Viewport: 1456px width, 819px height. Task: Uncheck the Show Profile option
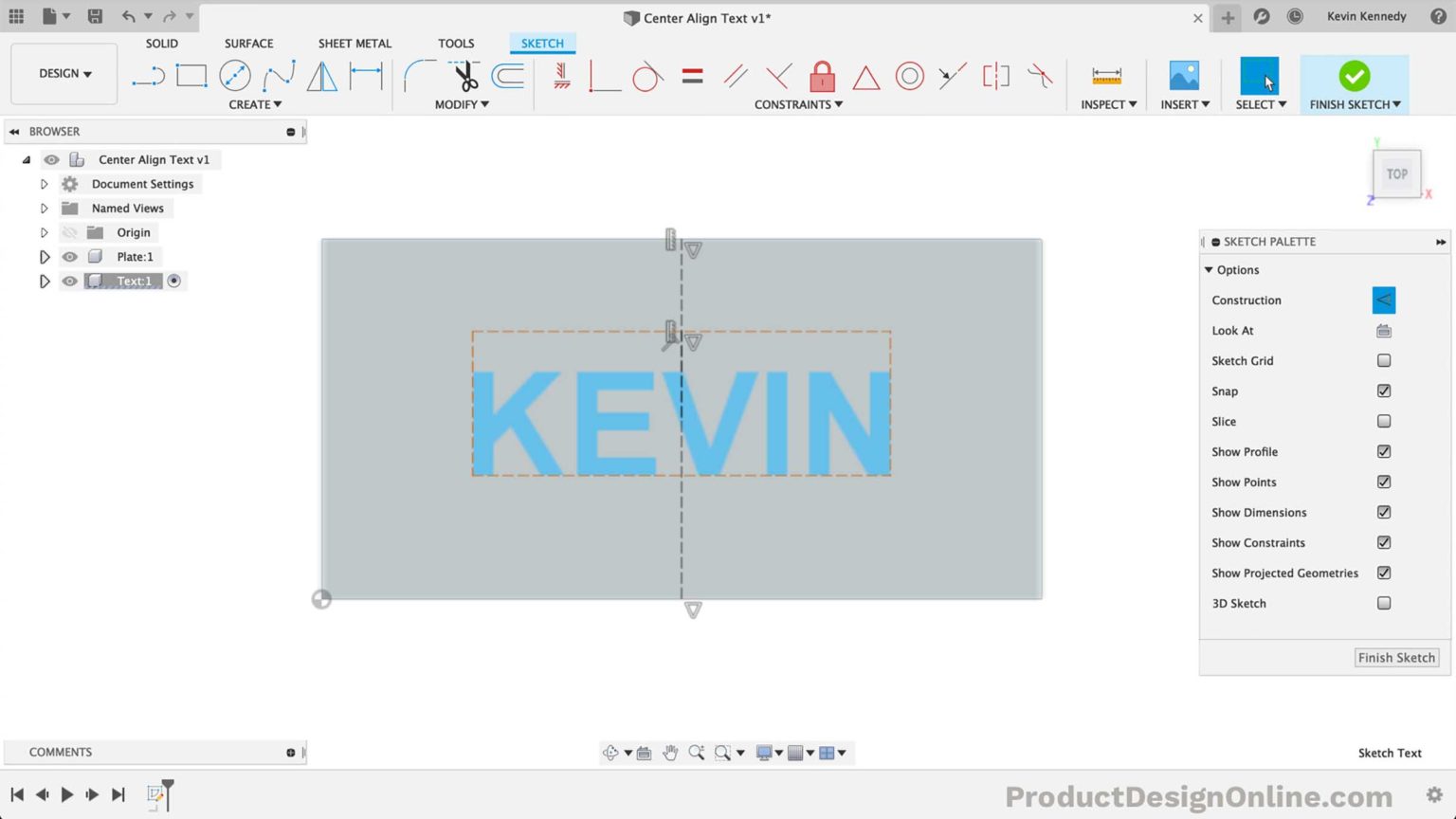[x=1383, y=451]
